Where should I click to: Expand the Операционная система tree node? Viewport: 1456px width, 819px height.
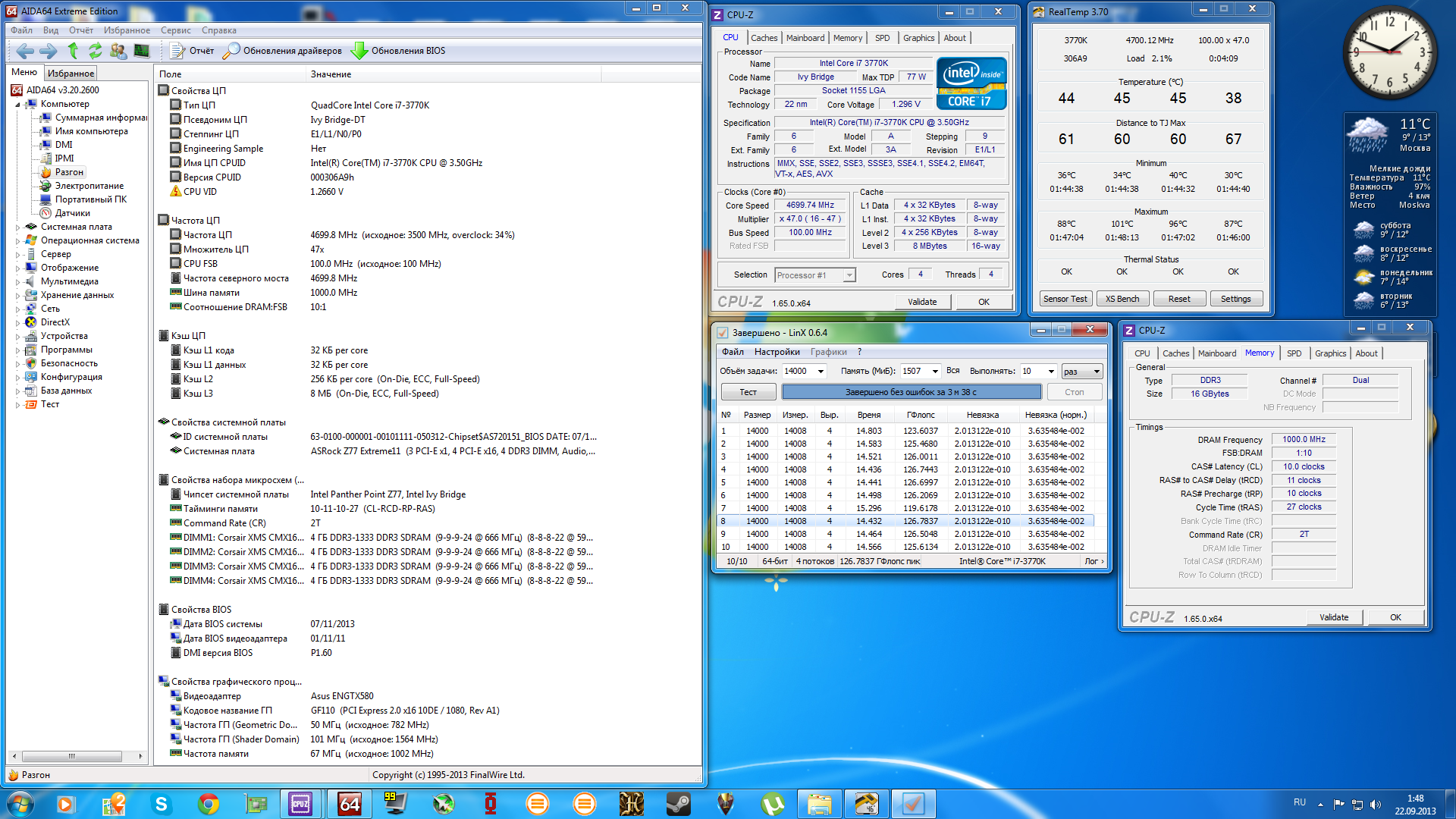pos(17,240)
